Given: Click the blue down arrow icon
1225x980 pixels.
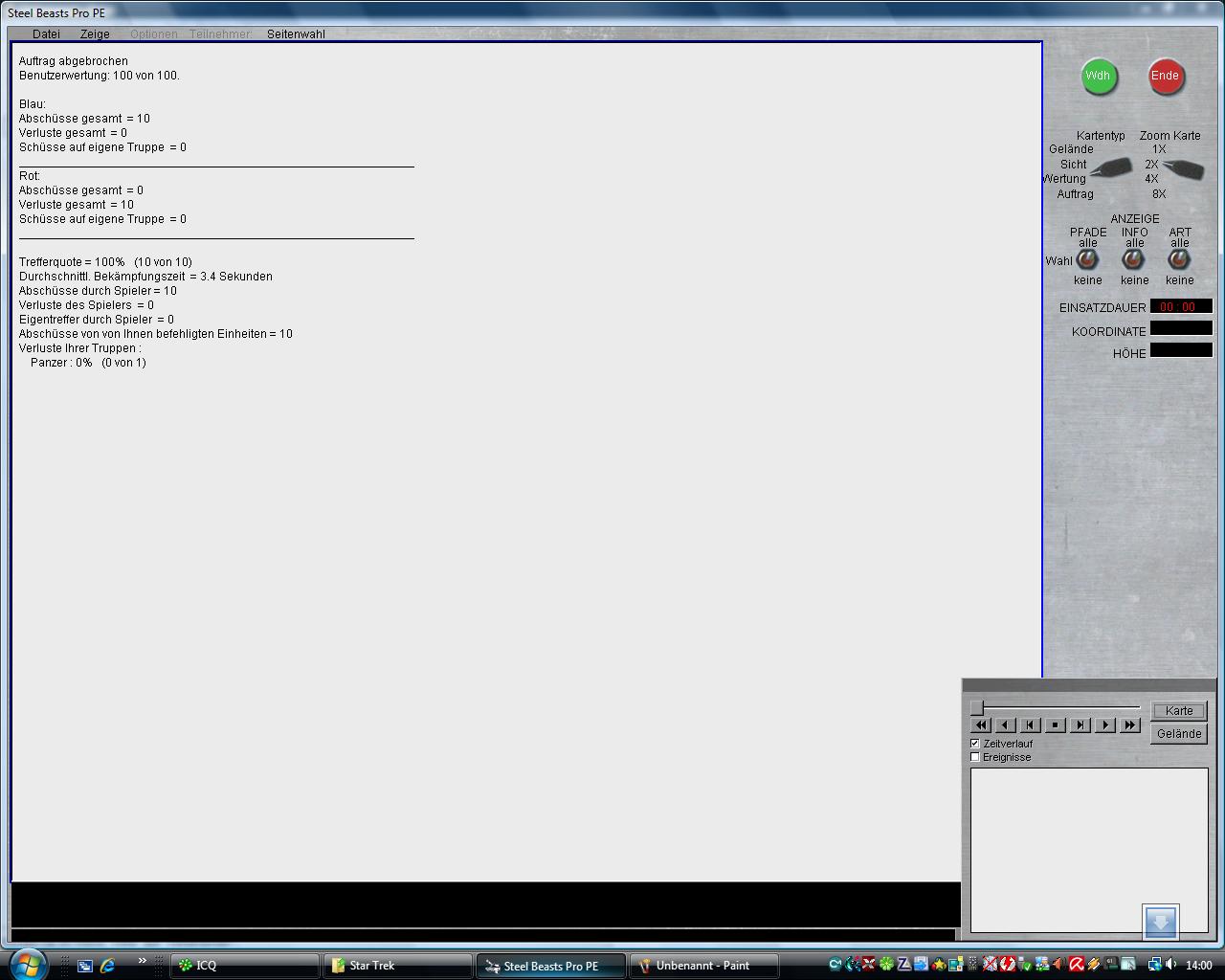Looking at the screenshot, I should 1160,922.
